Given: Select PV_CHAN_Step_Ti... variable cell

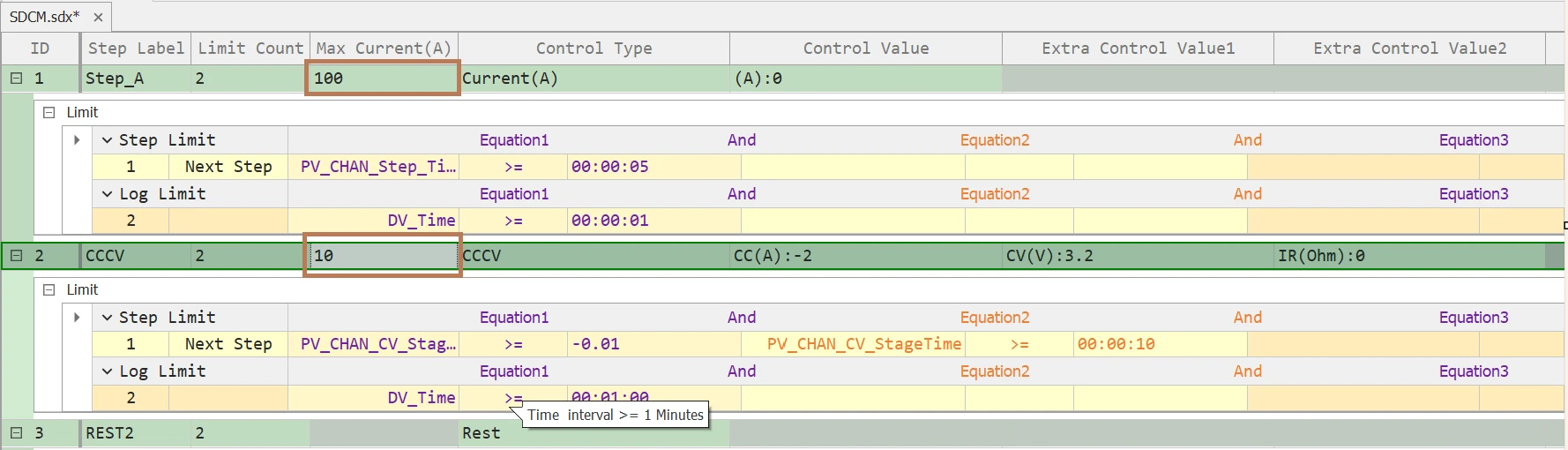Looking at the screenshot, I should point(374,167).
